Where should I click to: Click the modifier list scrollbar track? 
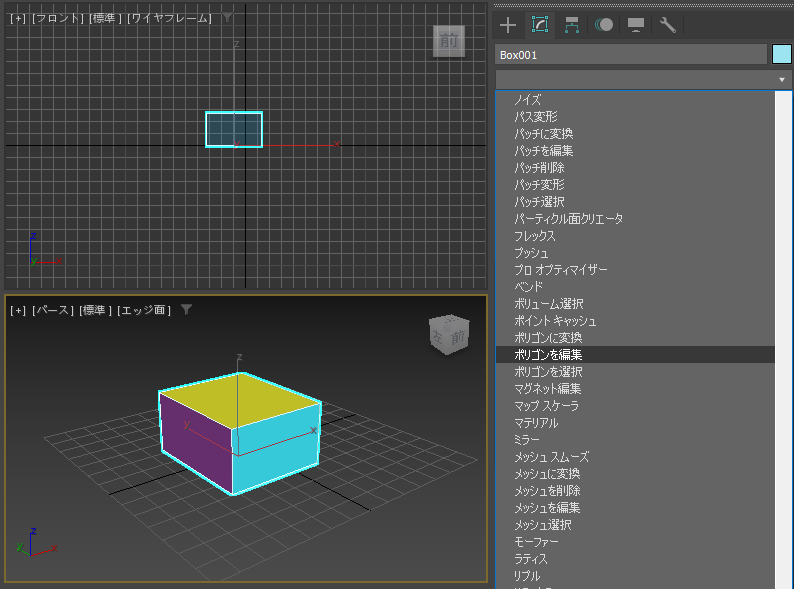click(783, 339)
